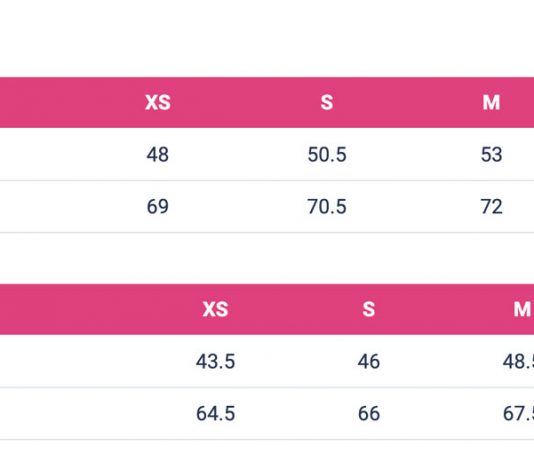Click the pink header bar of second table

coord(267,309)
